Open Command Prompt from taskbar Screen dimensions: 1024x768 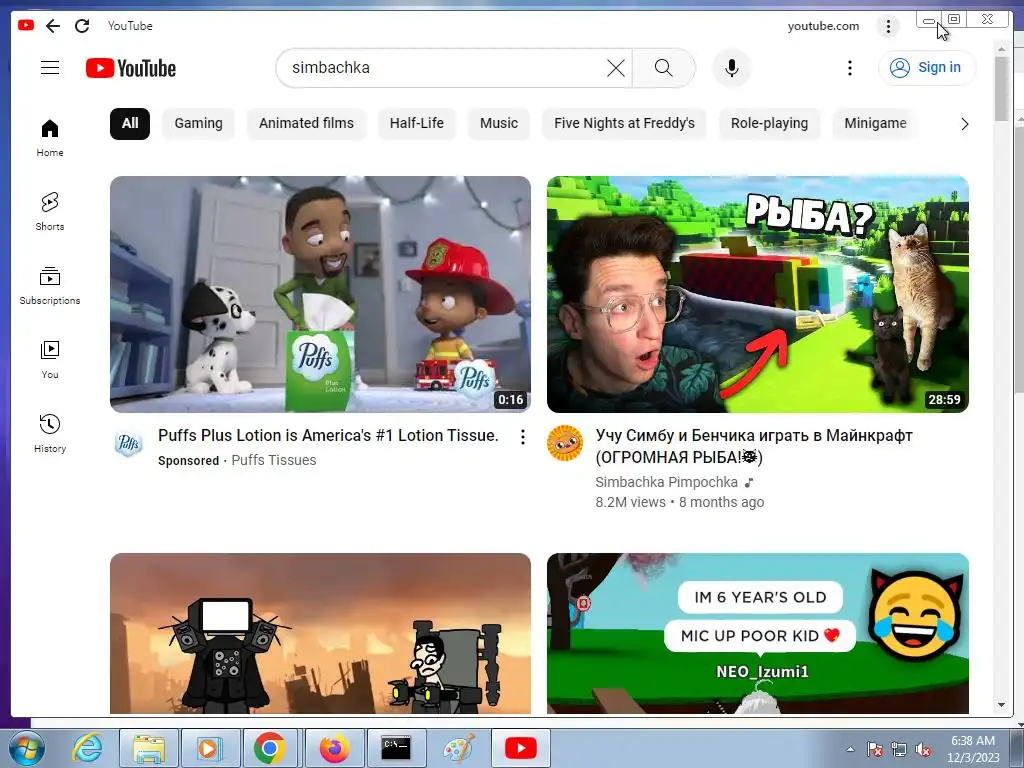[x=396, y=748]
